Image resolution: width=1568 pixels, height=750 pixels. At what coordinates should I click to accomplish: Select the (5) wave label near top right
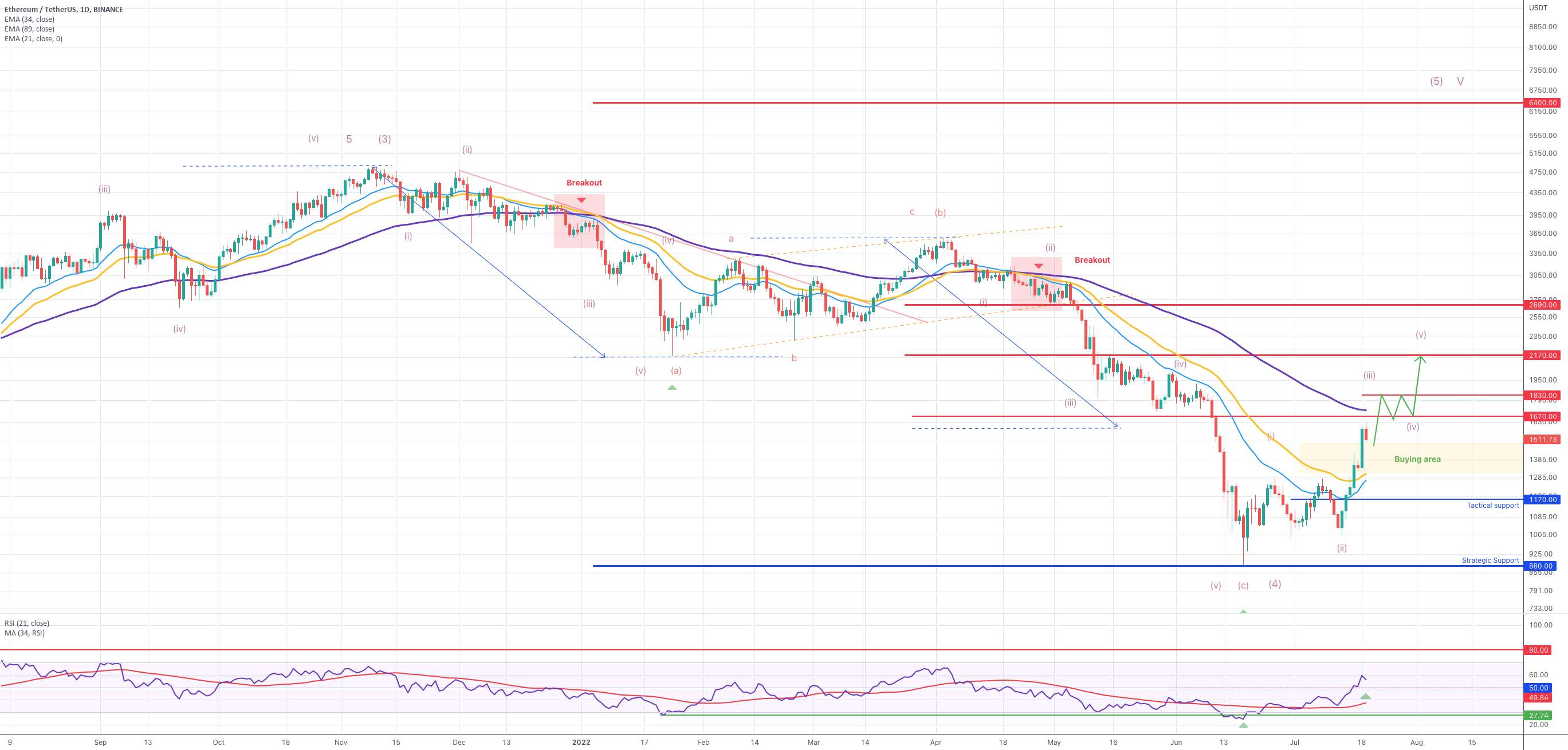[1436, 81]
